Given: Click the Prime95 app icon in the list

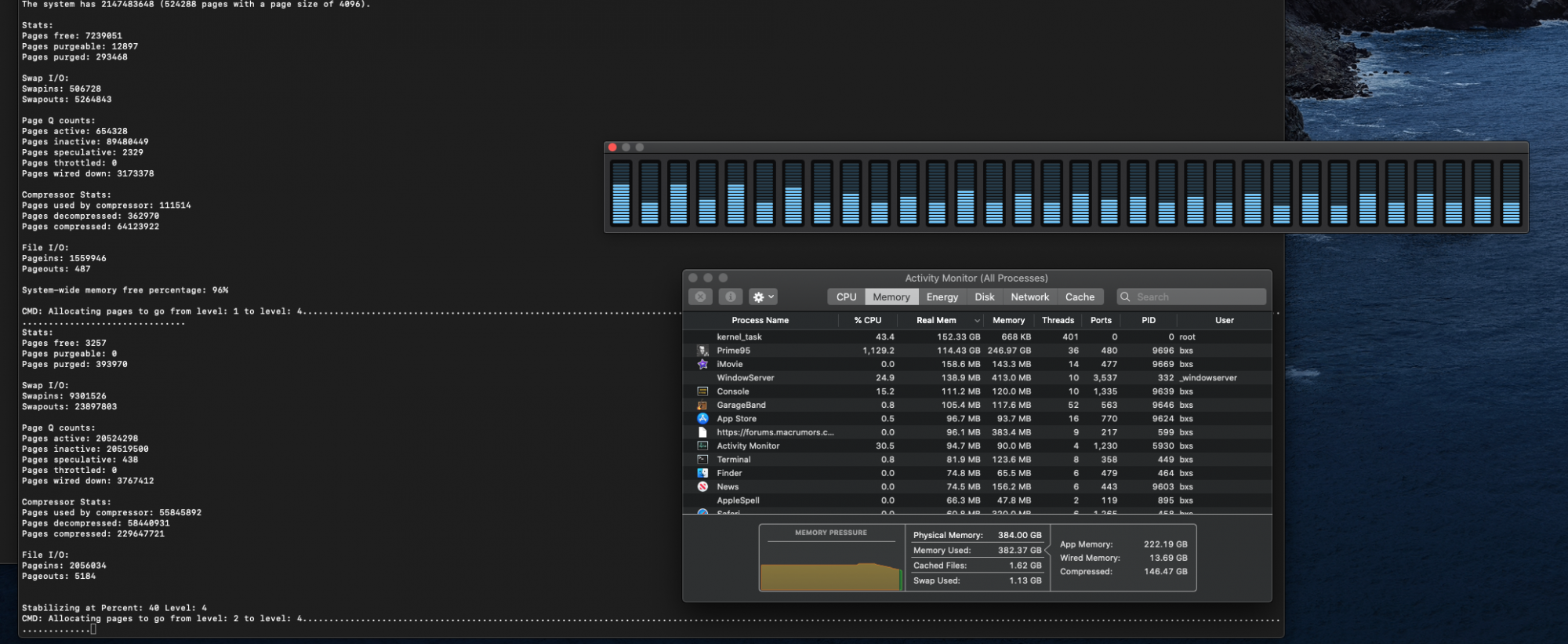Looking at the screenshot, I should 702,351.
